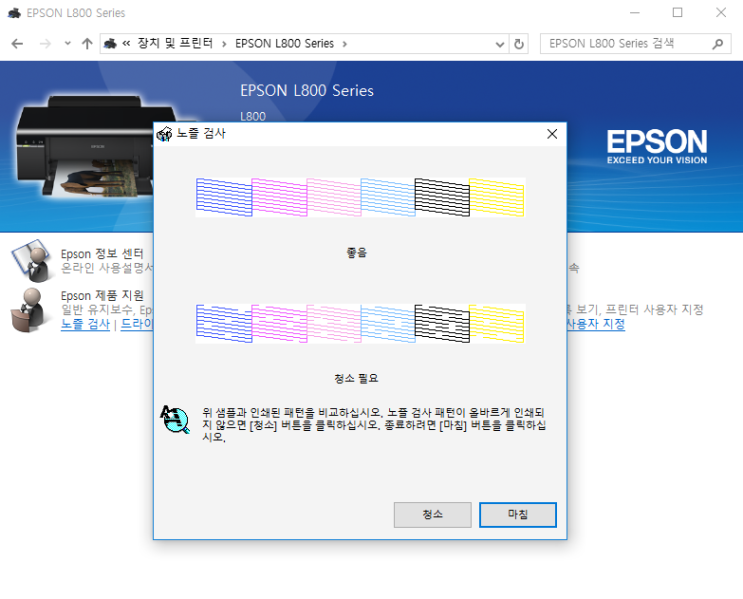
Task: Click the 청소 button in nozzle check dialog
Action: tap(432, 515)
